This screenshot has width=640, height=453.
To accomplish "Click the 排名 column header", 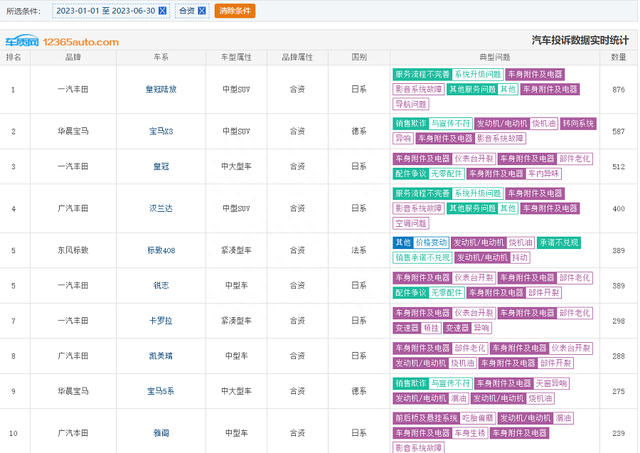I will (x=14, y=57).
